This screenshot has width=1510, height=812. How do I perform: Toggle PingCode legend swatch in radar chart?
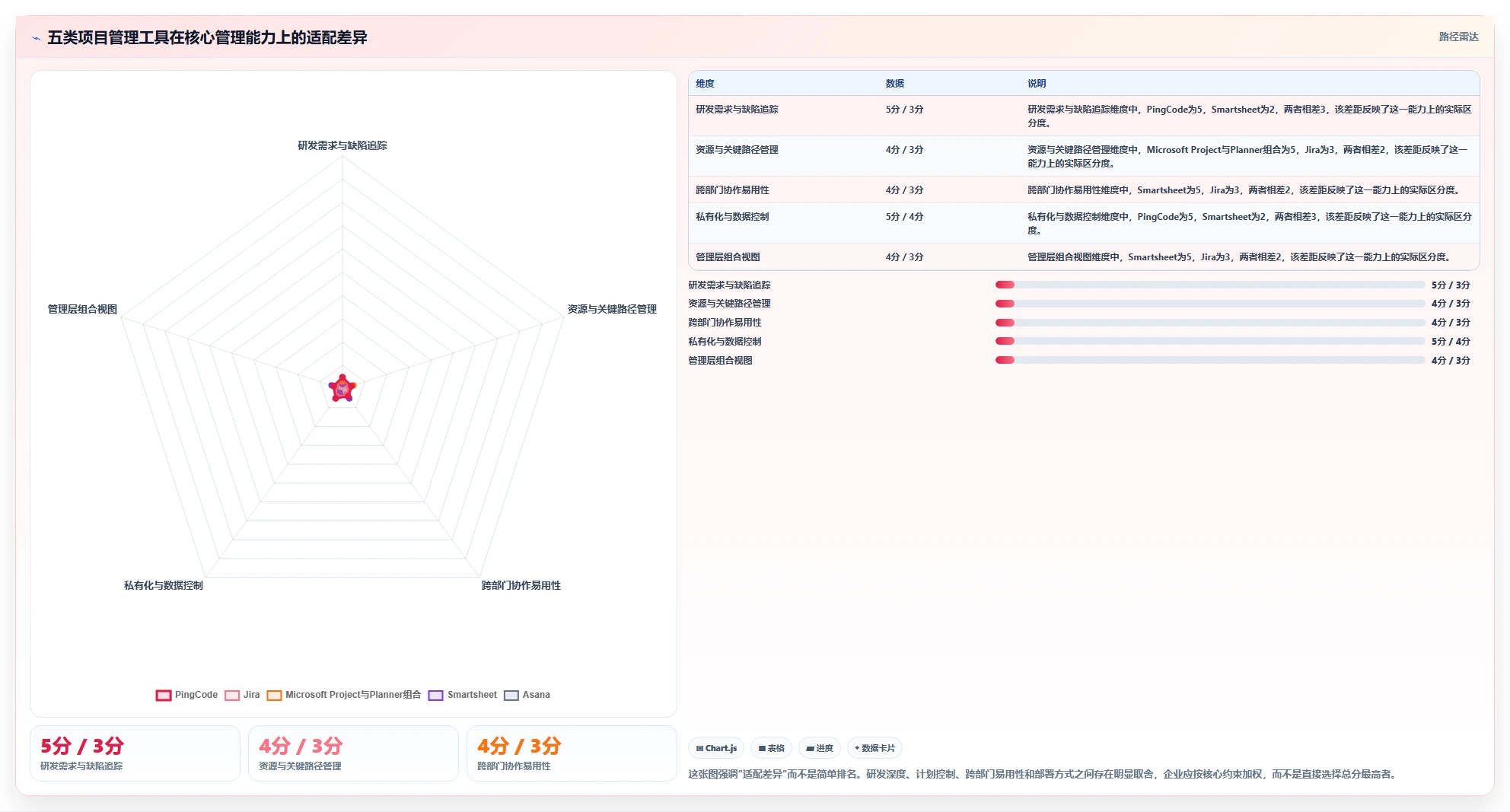coord(164,695)
